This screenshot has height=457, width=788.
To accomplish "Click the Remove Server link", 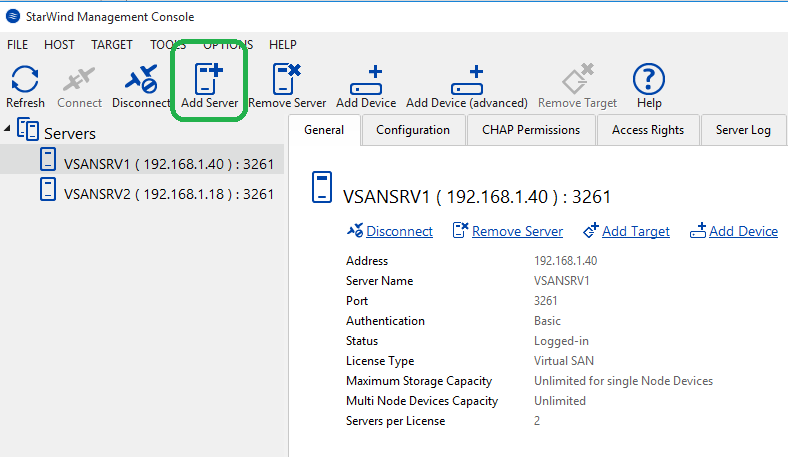I will pyautogui.click(x=517, y=231).
